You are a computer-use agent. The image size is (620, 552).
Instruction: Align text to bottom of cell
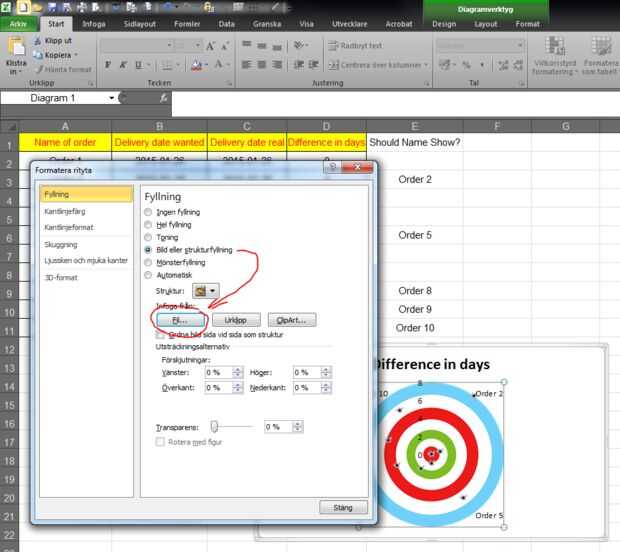277,46
